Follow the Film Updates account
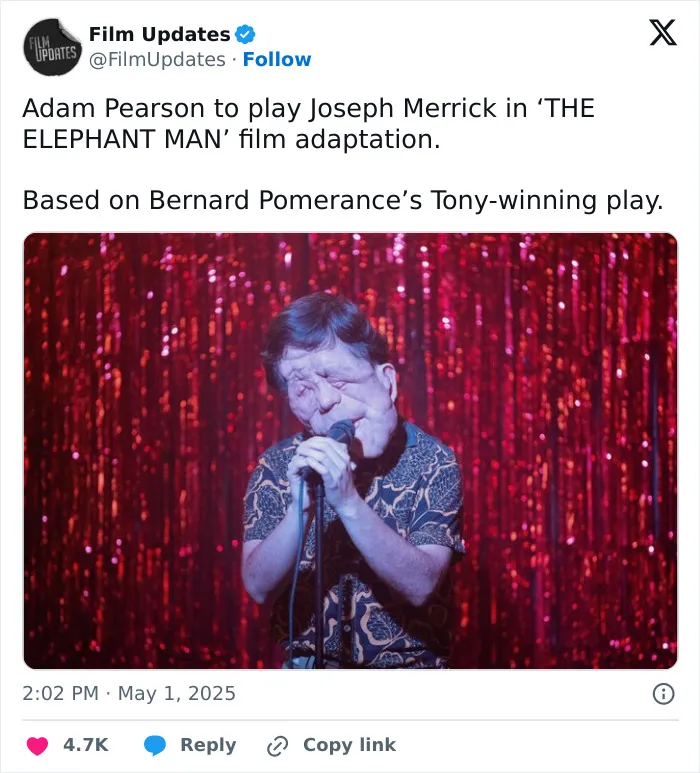The image size is (700, 773). coord(277,60)
